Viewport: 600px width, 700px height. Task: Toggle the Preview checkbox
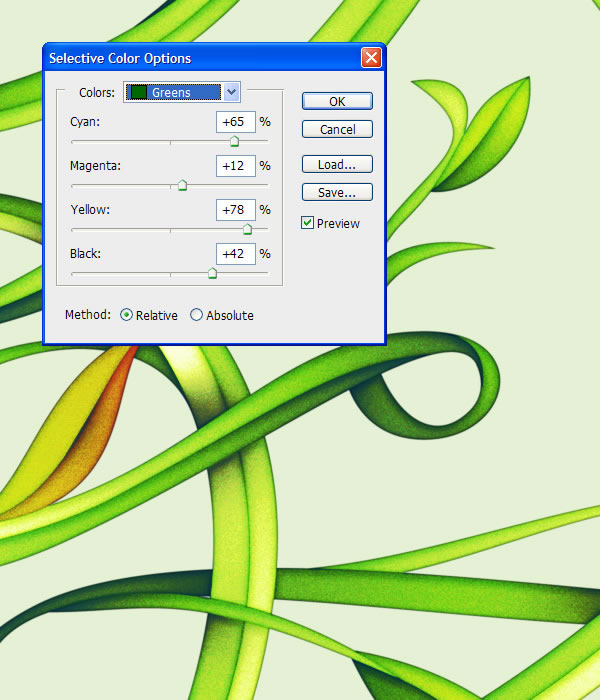point(307,223)
